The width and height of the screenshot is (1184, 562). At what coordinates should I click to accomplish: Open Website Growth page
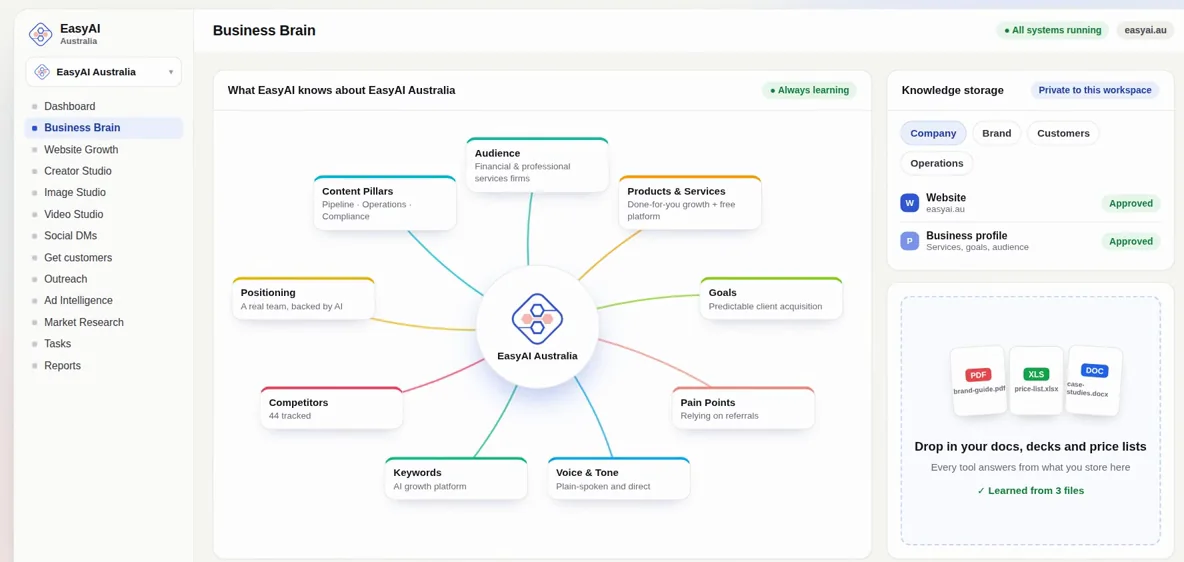pos(103,150)
